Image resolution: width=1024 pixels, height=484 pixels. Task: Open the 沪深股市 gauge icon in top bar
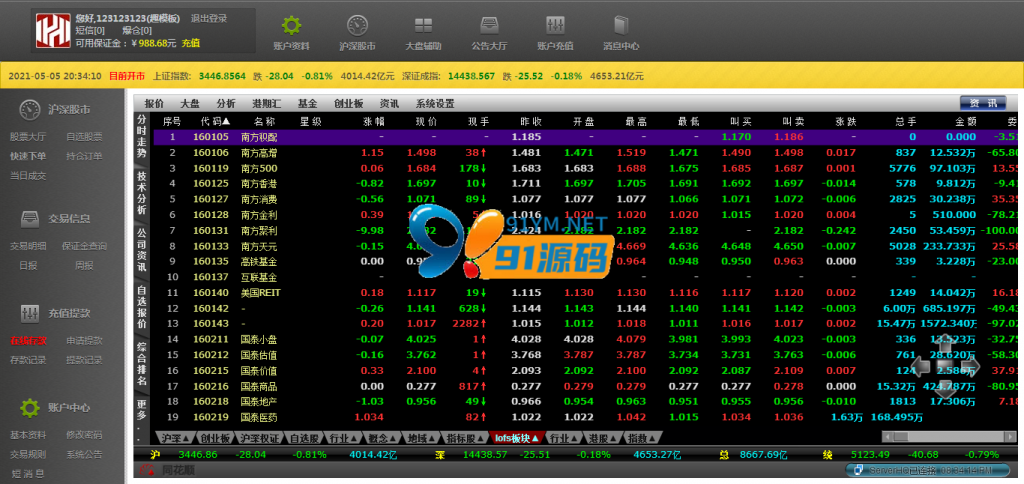[357, 26]
